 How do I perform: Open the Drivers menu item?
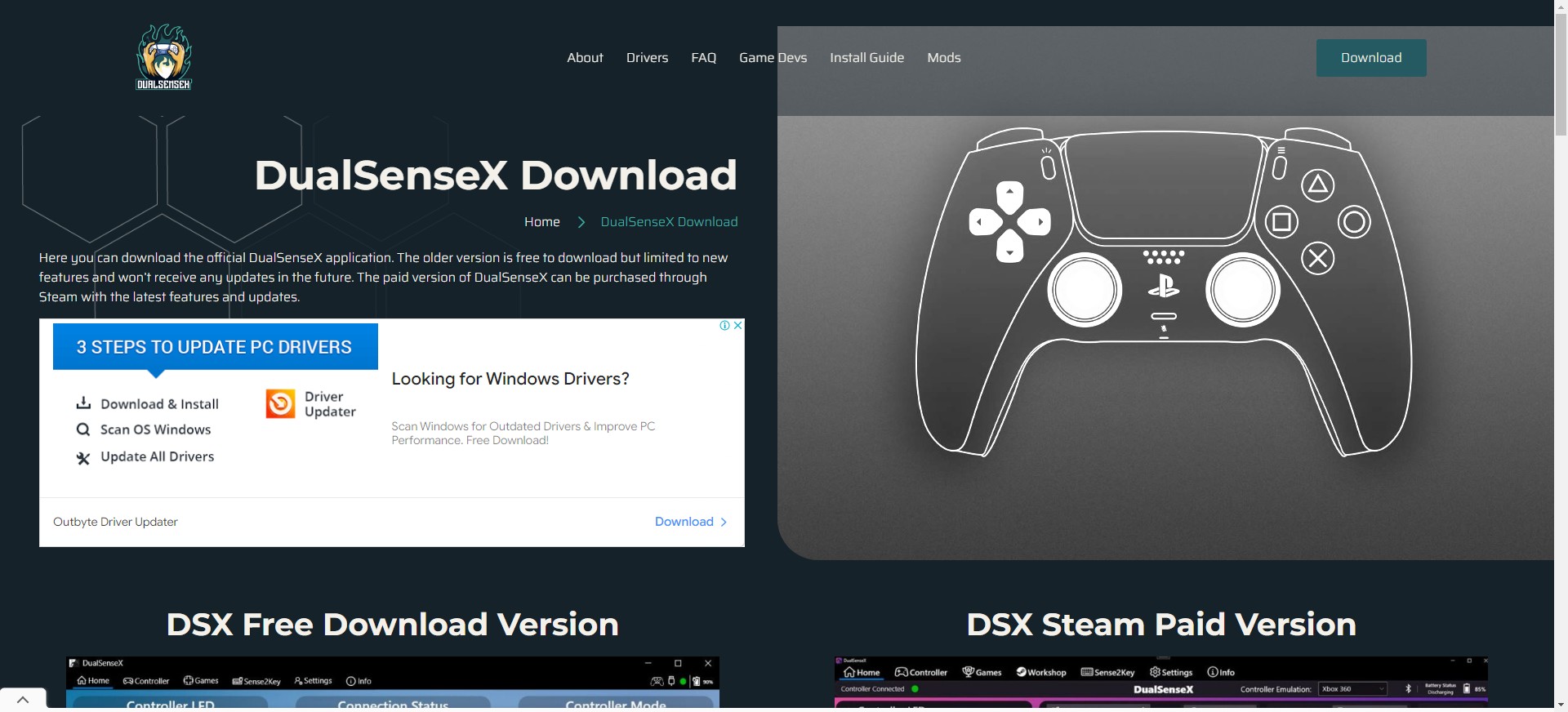tap(647, 58)
